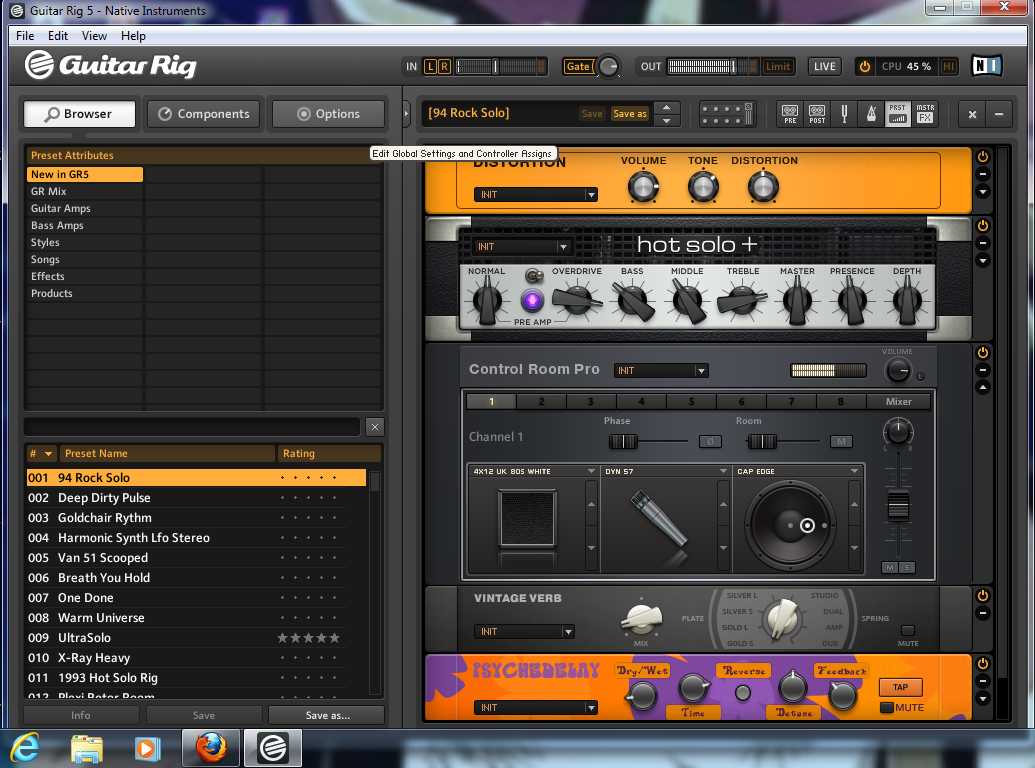Open the Distortion INIT preset dropdown
This screenshot has height=768, width=1035.
point(536,195)
